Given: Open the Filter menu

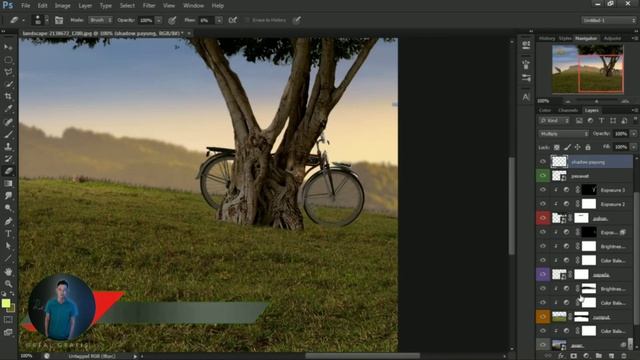Looking at the screenshot, I should point(149,6).
